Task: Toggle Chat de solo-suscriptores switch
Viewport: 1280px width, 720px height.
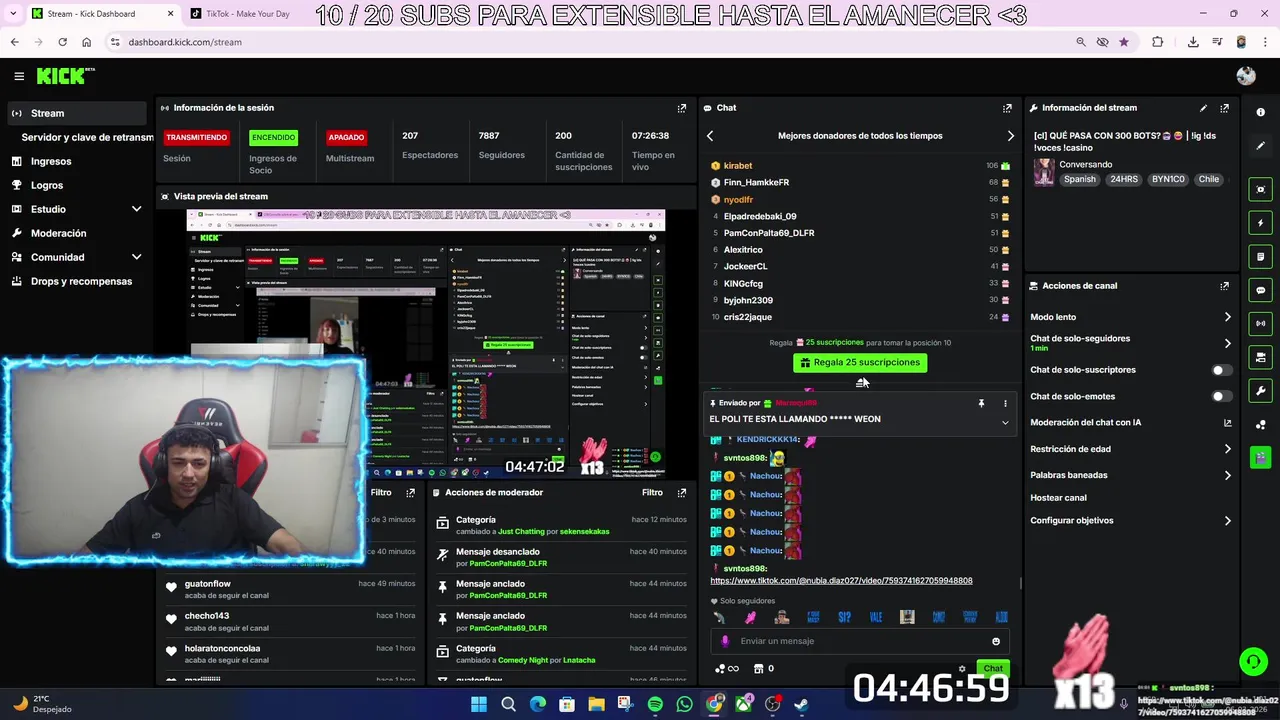Action: (1222, 370)
